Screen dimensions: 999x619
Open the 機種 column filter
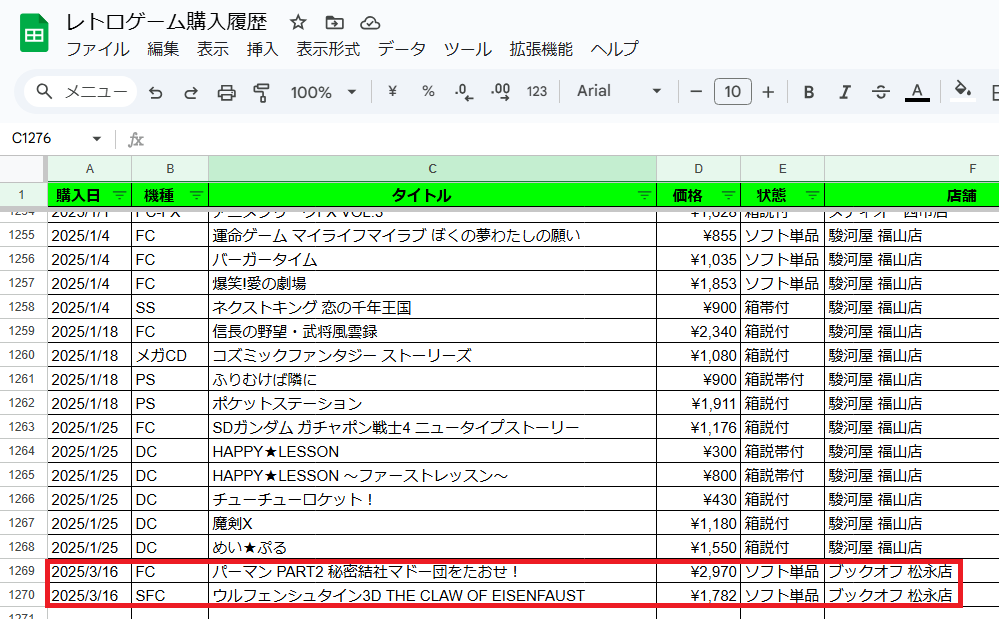(x=196, y=196)
